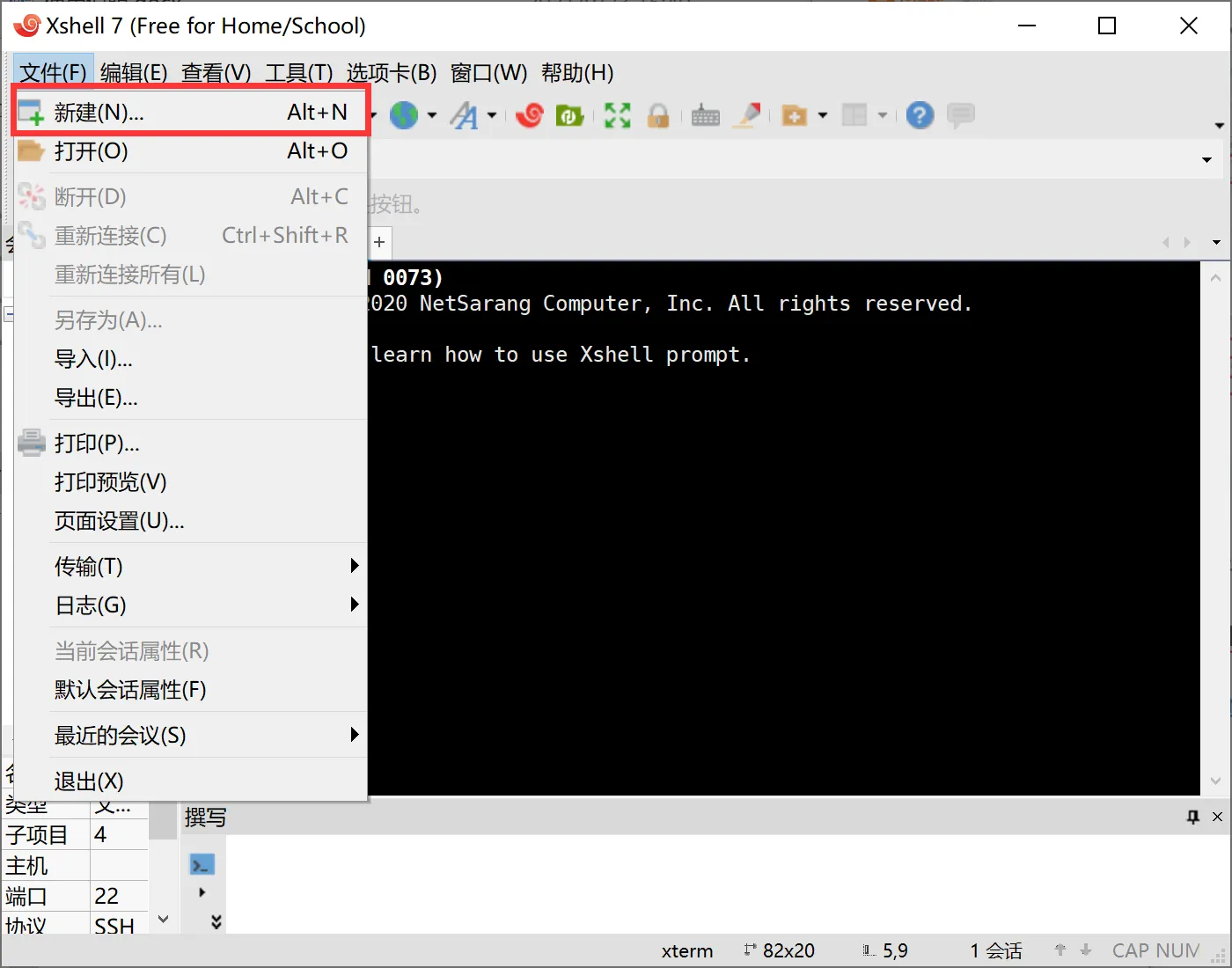1232x968 pixels.
Task: Click the chat bubble feedback icon
Action: 961,114
